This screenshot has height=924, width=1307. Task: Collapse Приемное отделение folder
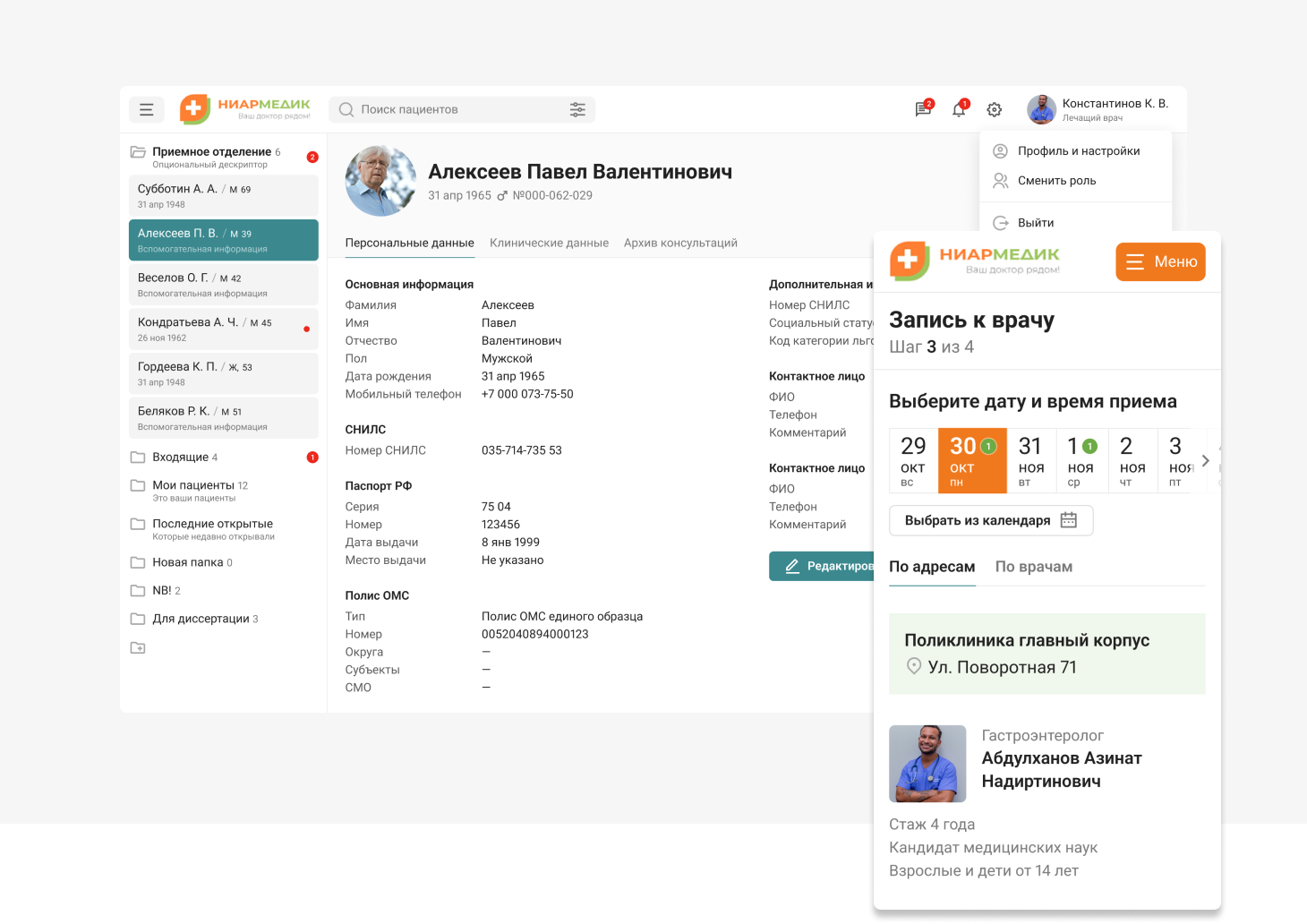click(138, 152)
